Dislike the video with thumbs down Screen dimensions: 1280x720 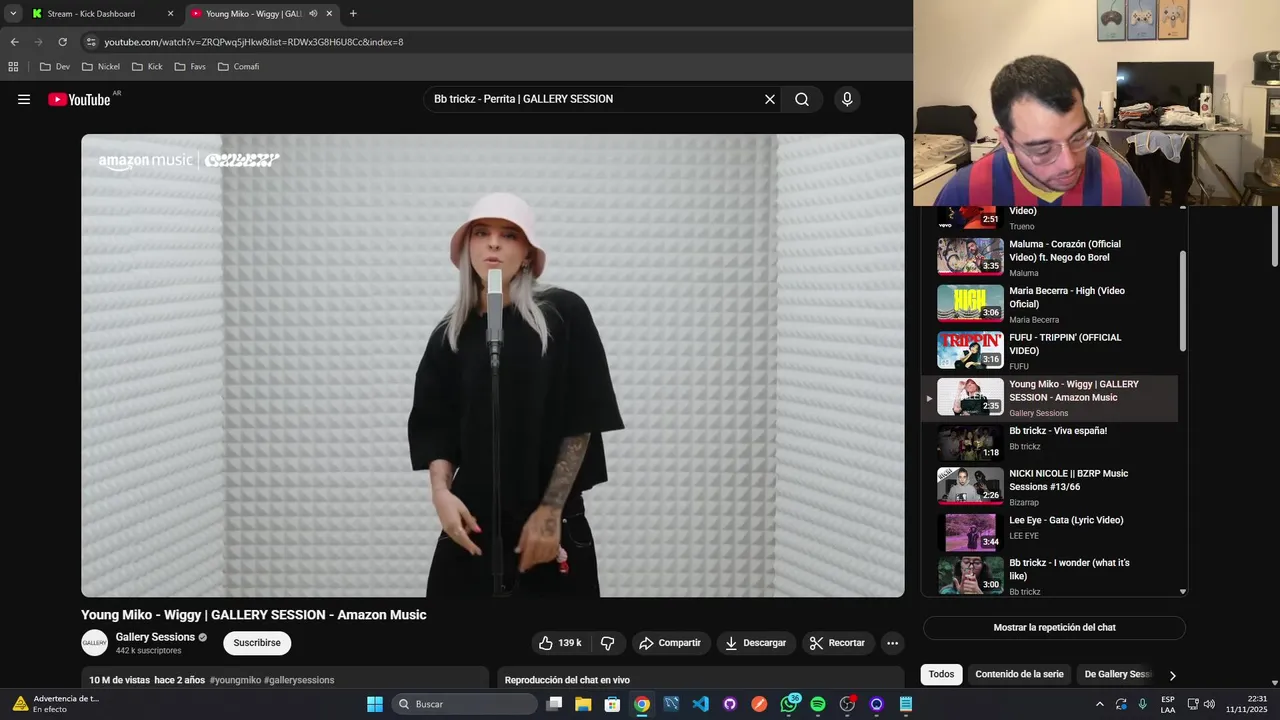[x=607, y=643]
